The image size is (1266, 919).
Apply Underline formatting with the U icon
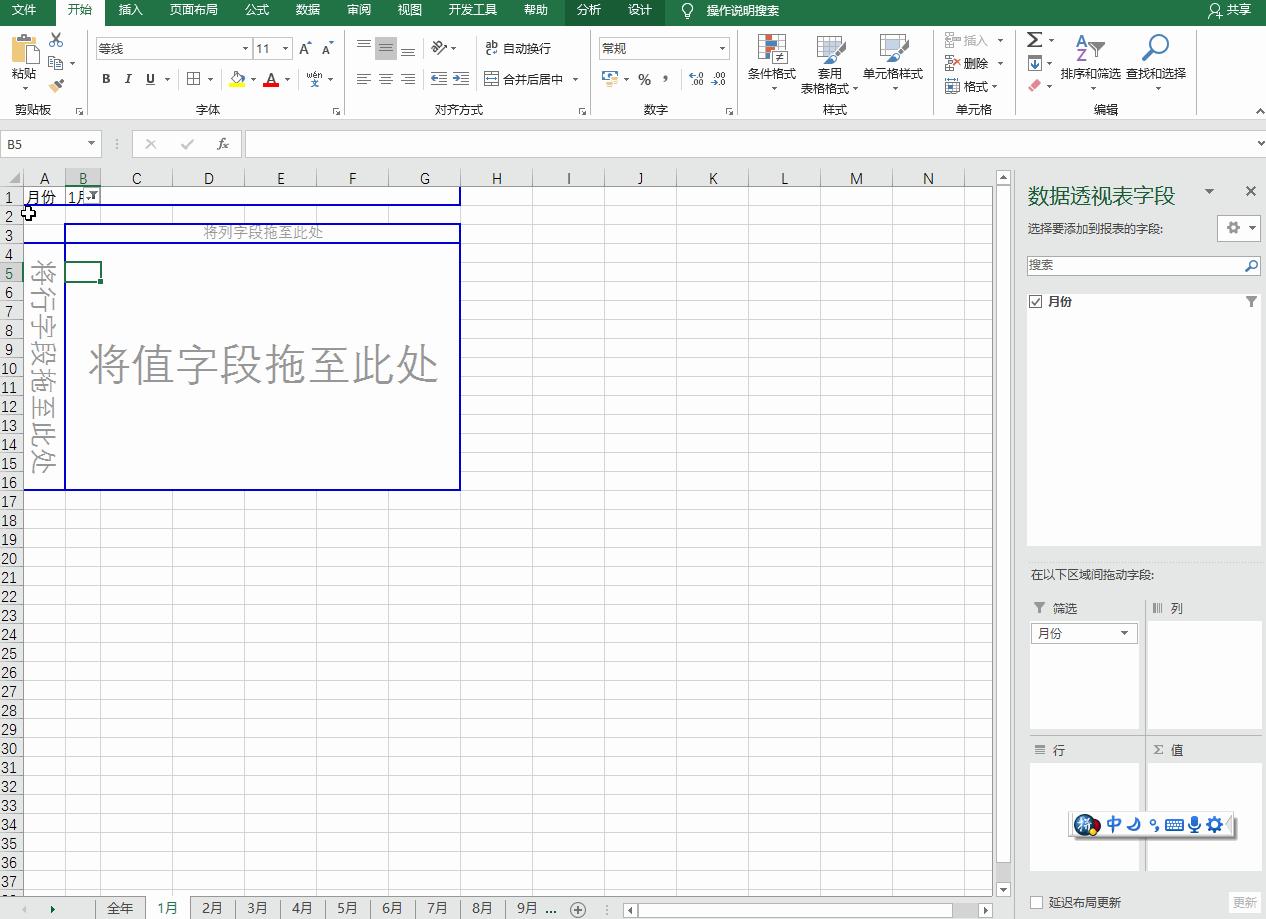coord(148,78)
